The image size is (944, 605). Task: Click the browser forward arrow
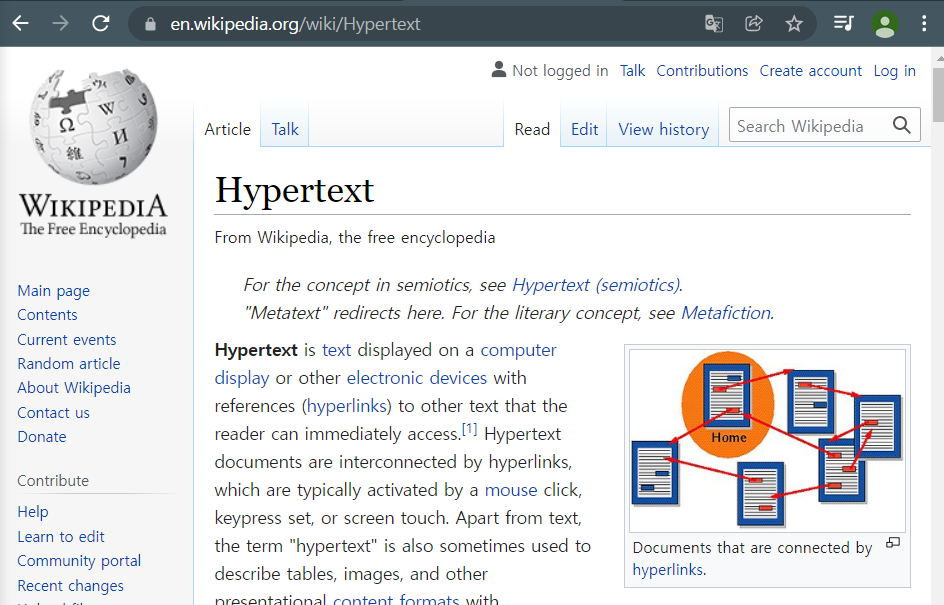60,23
